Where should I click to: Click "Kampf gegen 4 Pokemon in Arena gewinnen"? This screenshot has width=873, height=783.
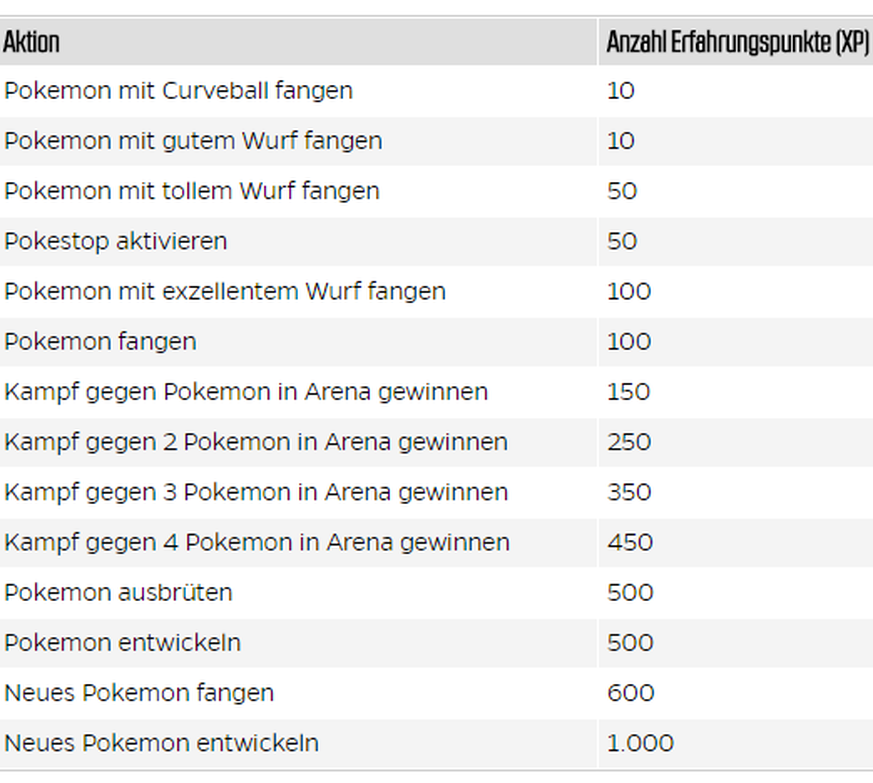point(257,542)
